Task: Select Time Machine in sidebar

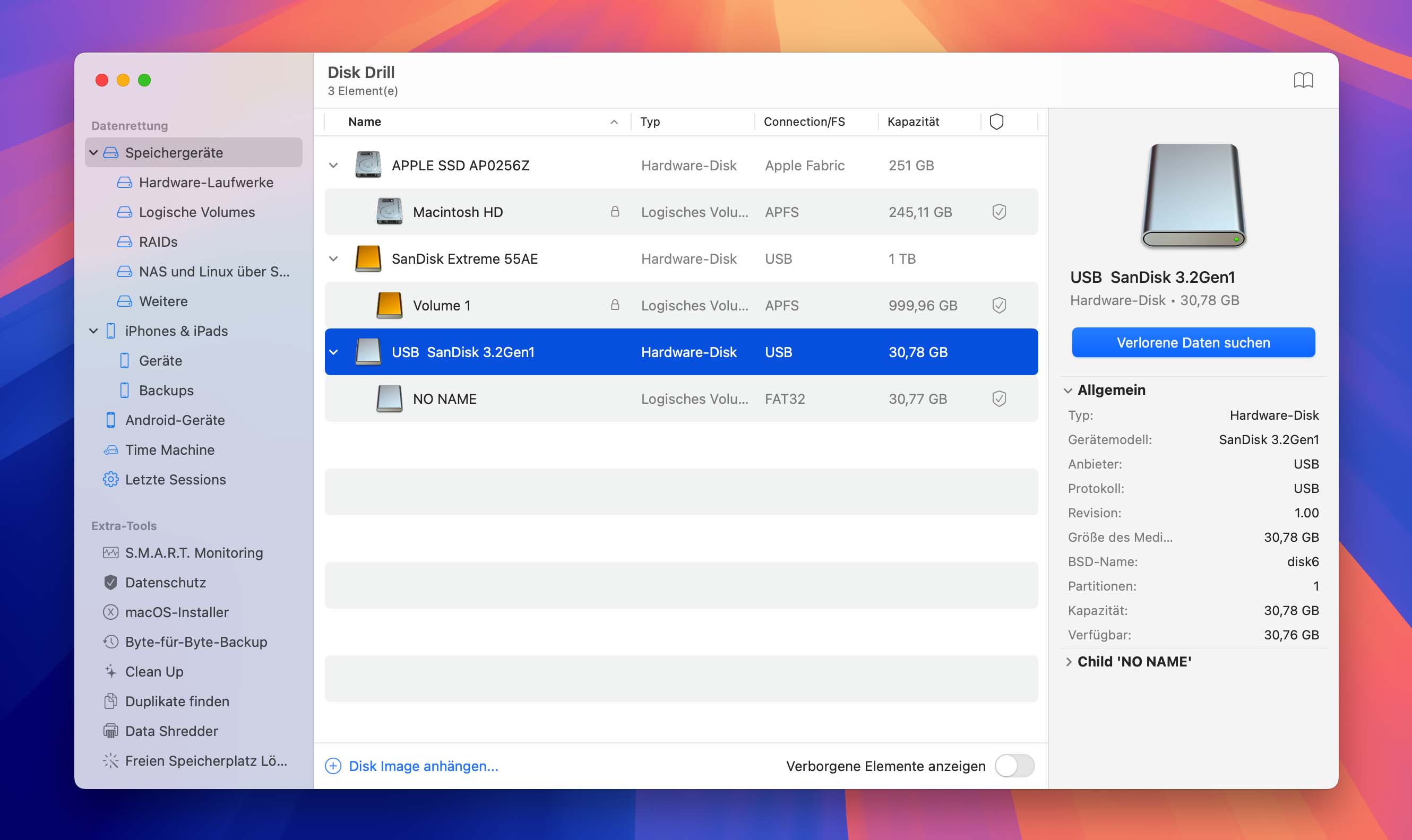Action: tap(169, 449)
